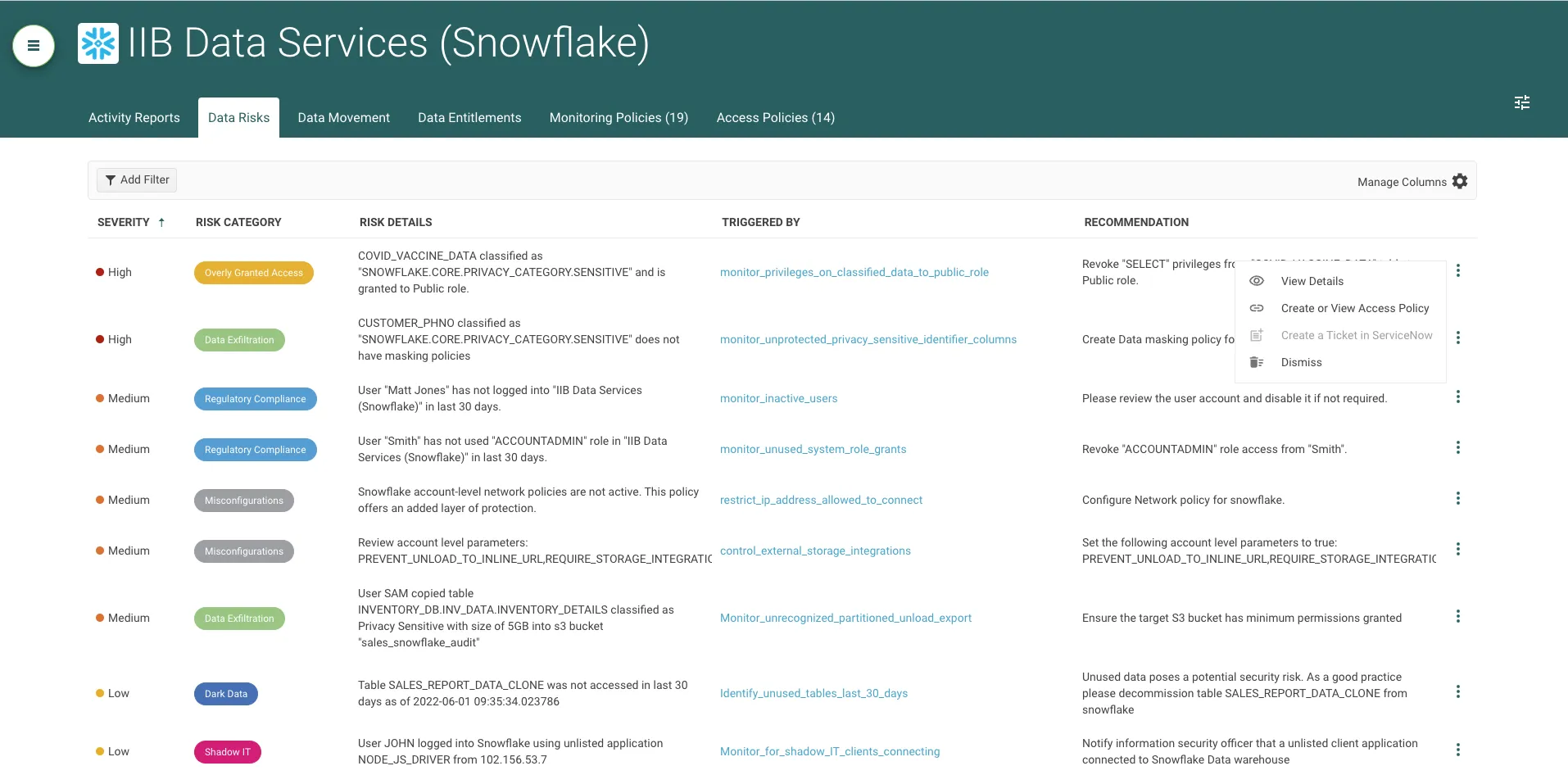Open the Monitoring Policies (19) tab
1568x775 pixels.
(619, 117)
